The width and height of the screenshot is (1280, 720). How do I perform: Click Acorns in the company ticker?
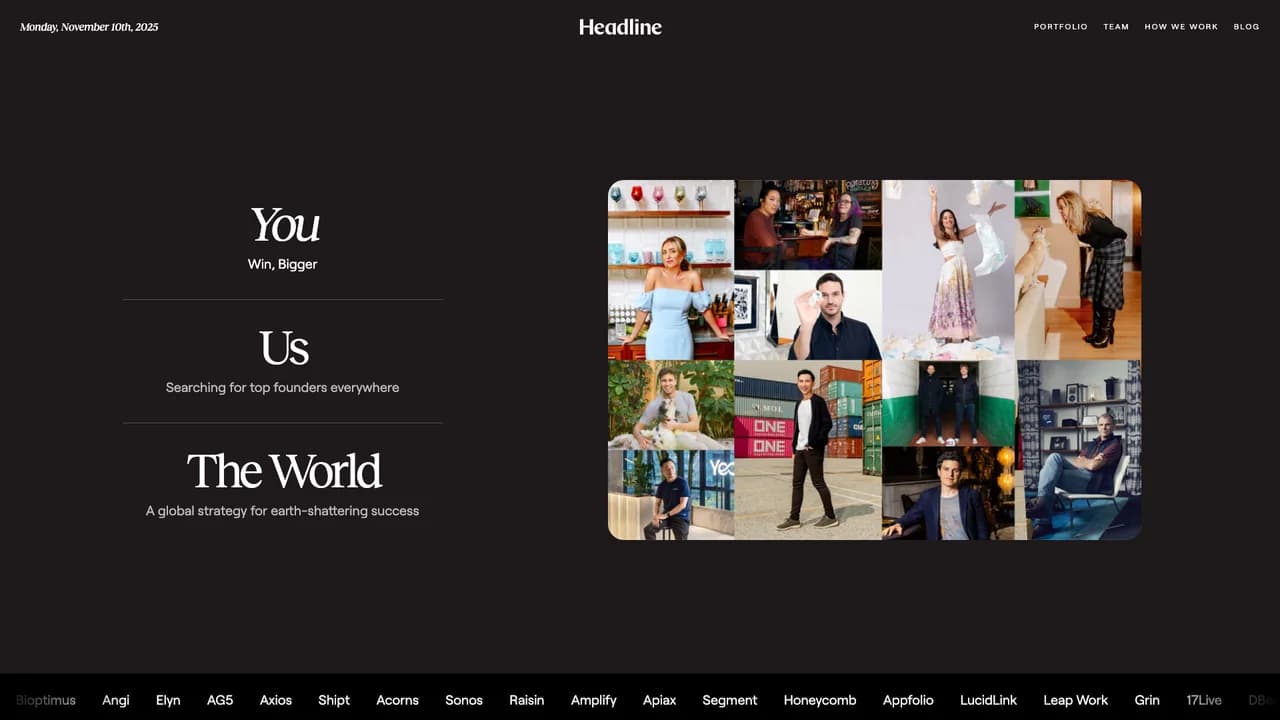click(397, 700)
